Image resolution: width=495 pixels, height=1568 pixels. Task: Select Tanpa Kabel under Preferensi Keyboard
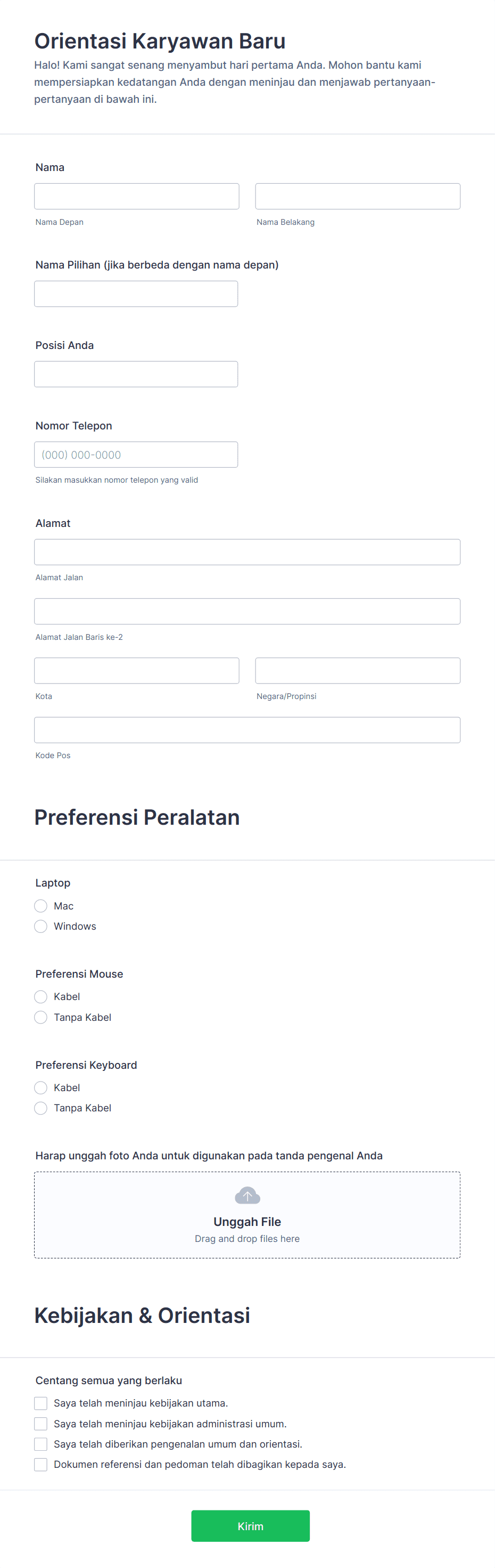[41, 1108]
